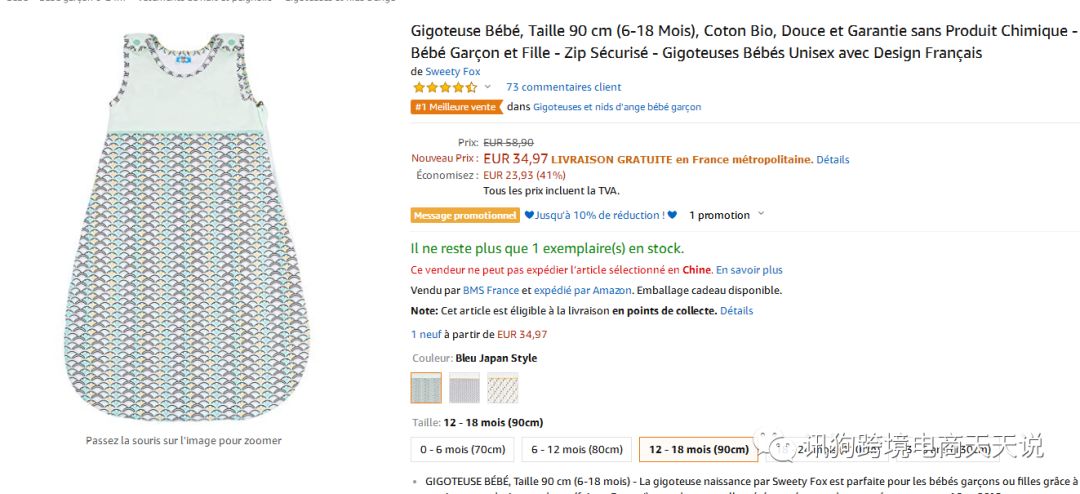
Task: Open the 73 commentaires client link
Action: pos(563,87)
